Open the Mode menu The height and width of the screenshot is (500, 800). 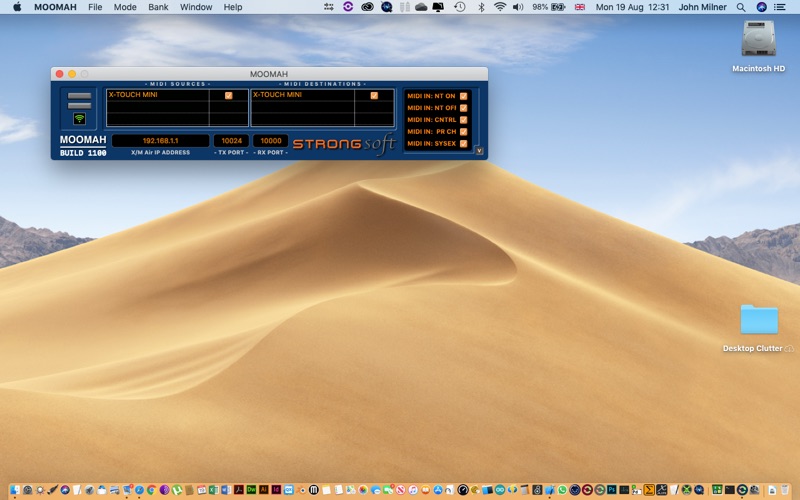tap(125, 7)
